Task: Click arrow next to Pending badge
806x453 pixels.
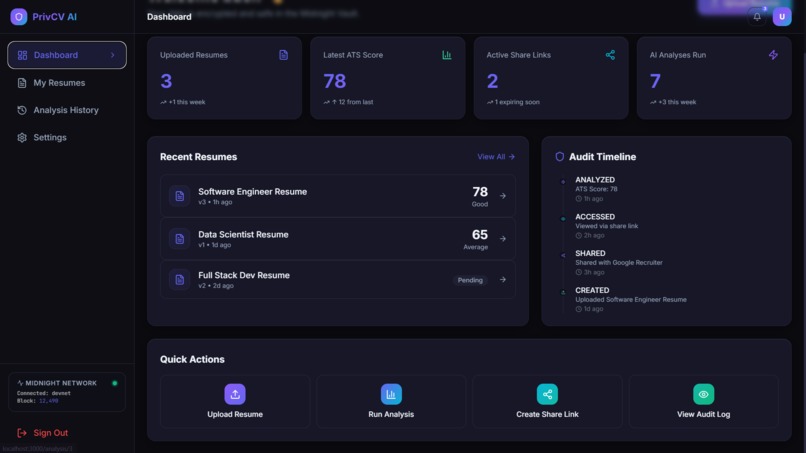Action: pos(503,280)
